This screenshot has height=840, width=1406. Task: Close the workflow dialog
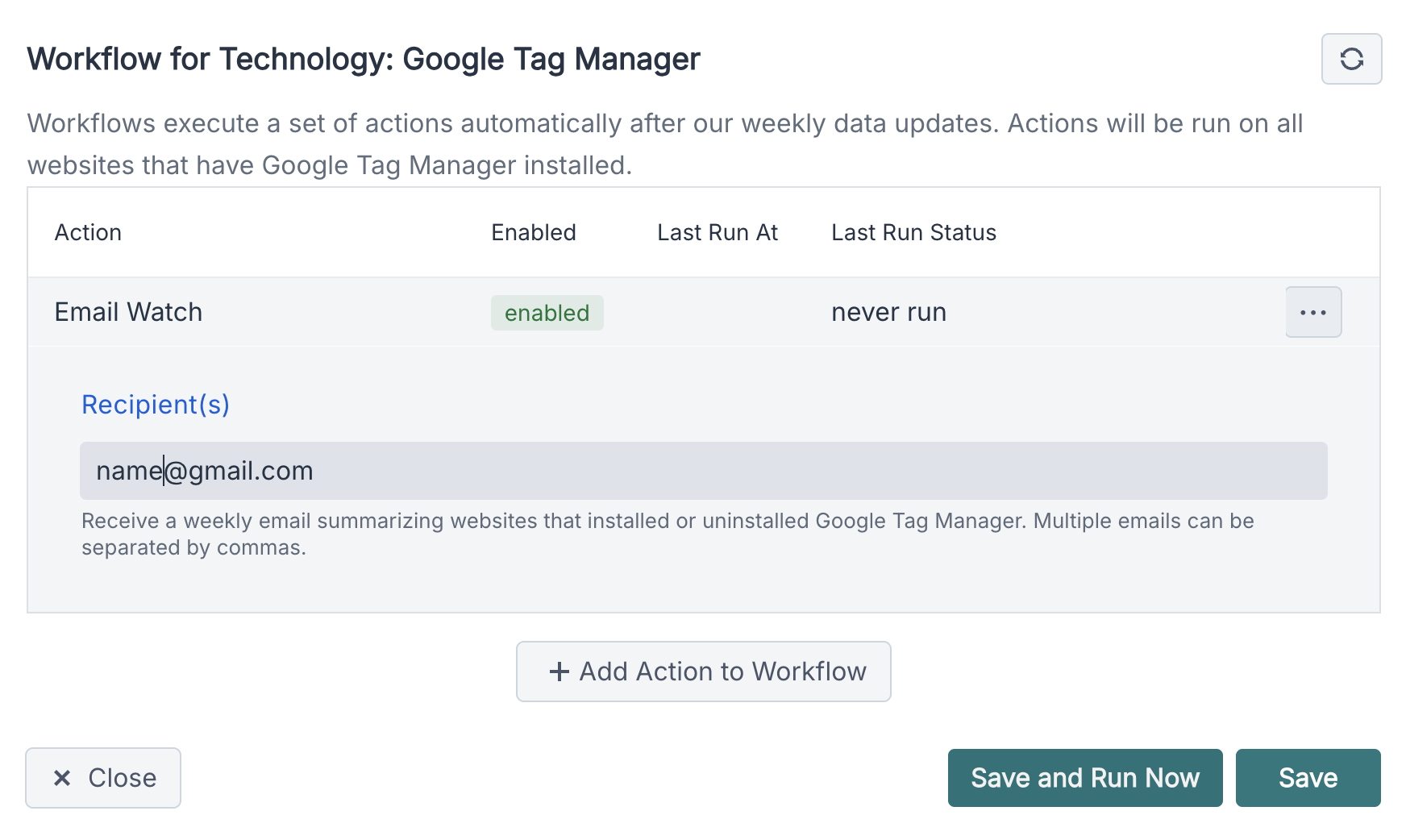click(103, 778)
